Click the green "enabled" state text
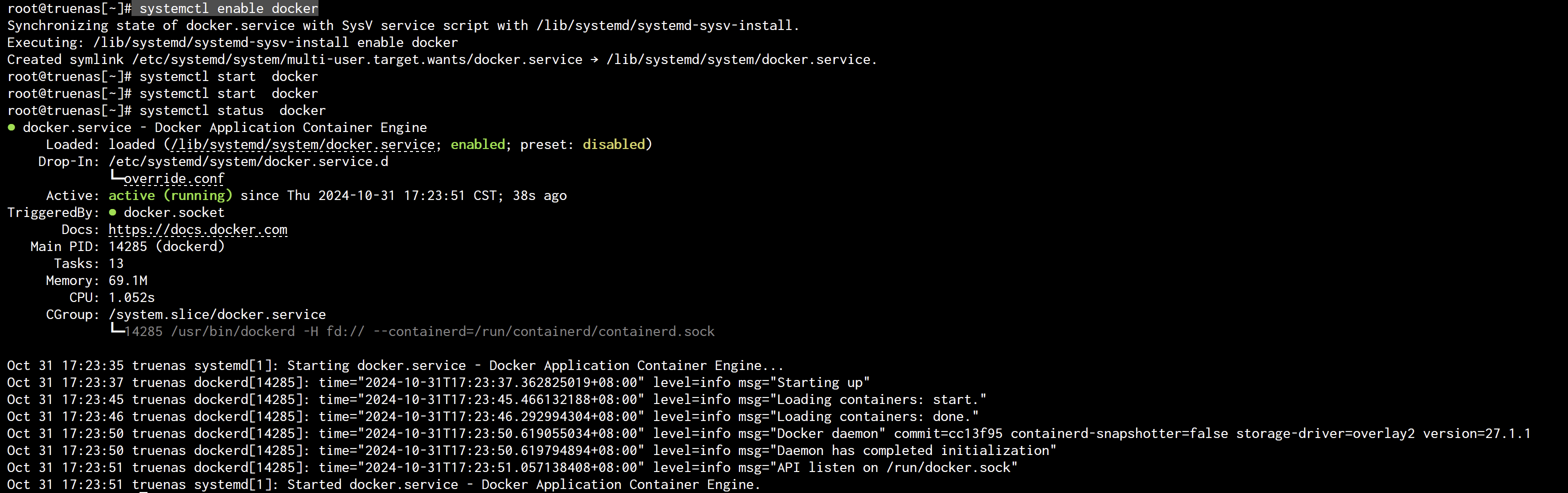This screenshot has height=493, width=1568. (478, 144)
